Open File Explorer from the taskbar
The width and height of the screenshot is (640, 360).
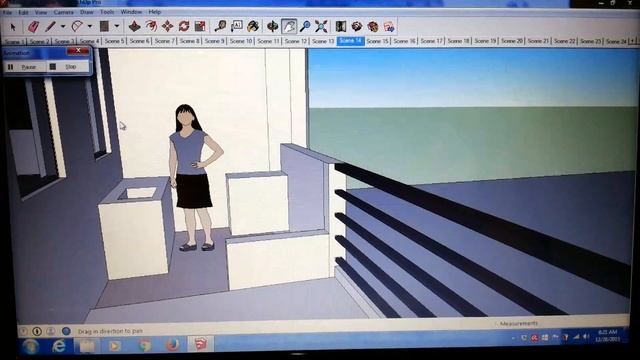(87, 346)
